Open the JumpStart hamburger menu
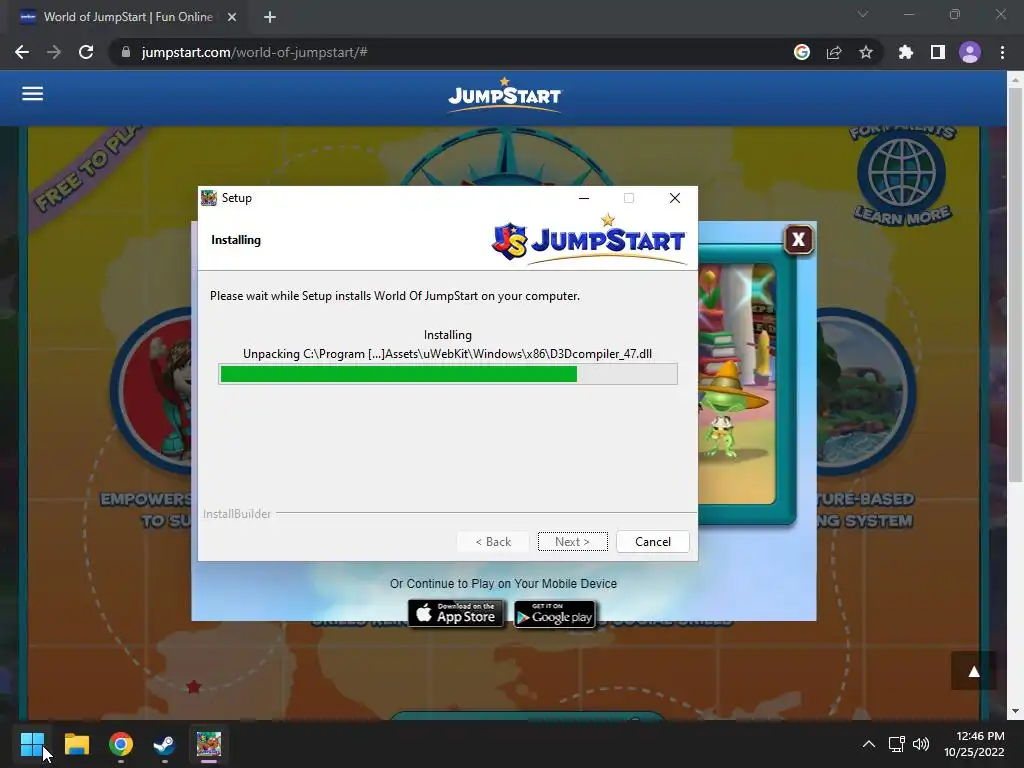 pyautogui.click(x=32, y=94)
